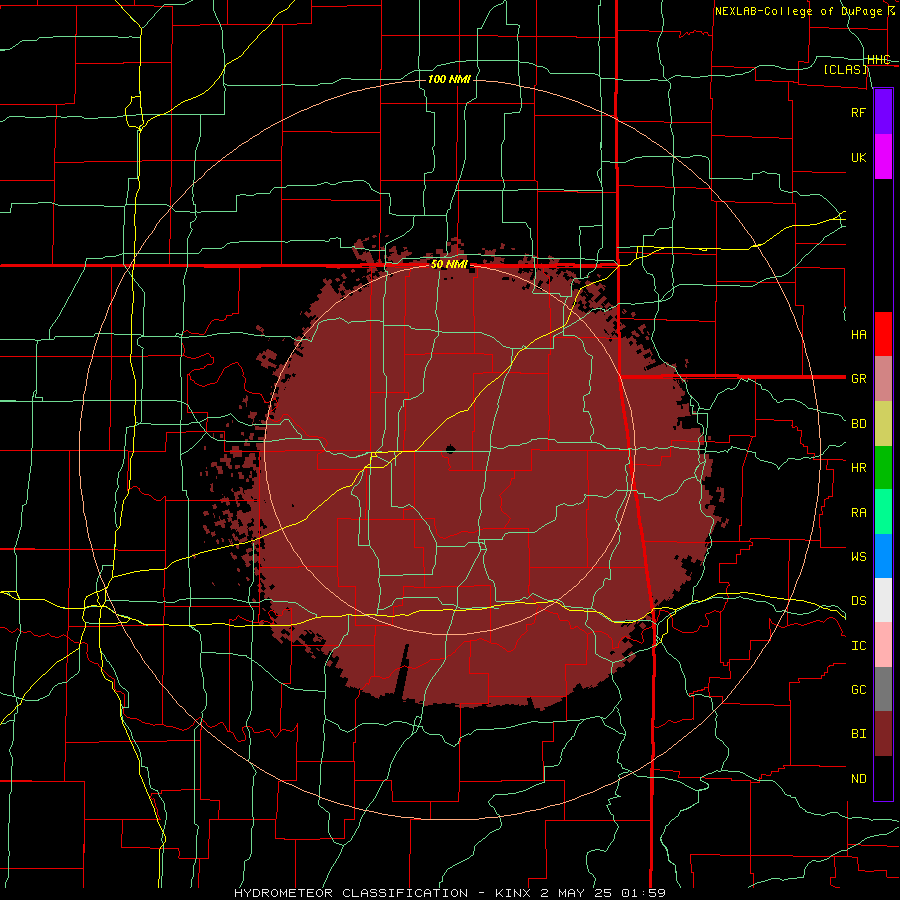Click the UK magenta legend swatch

883,157
